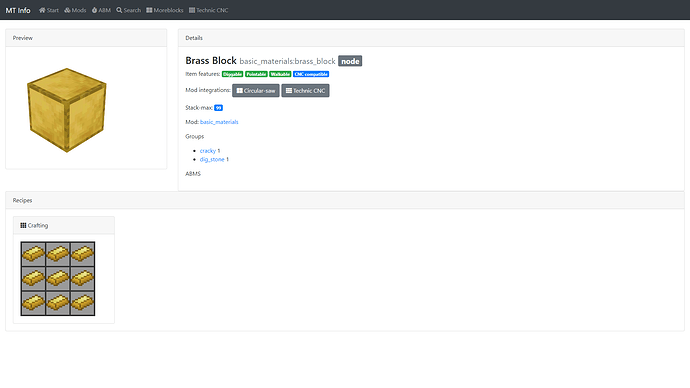Open the Mods navigation item
690x388 pixels.
75,10
